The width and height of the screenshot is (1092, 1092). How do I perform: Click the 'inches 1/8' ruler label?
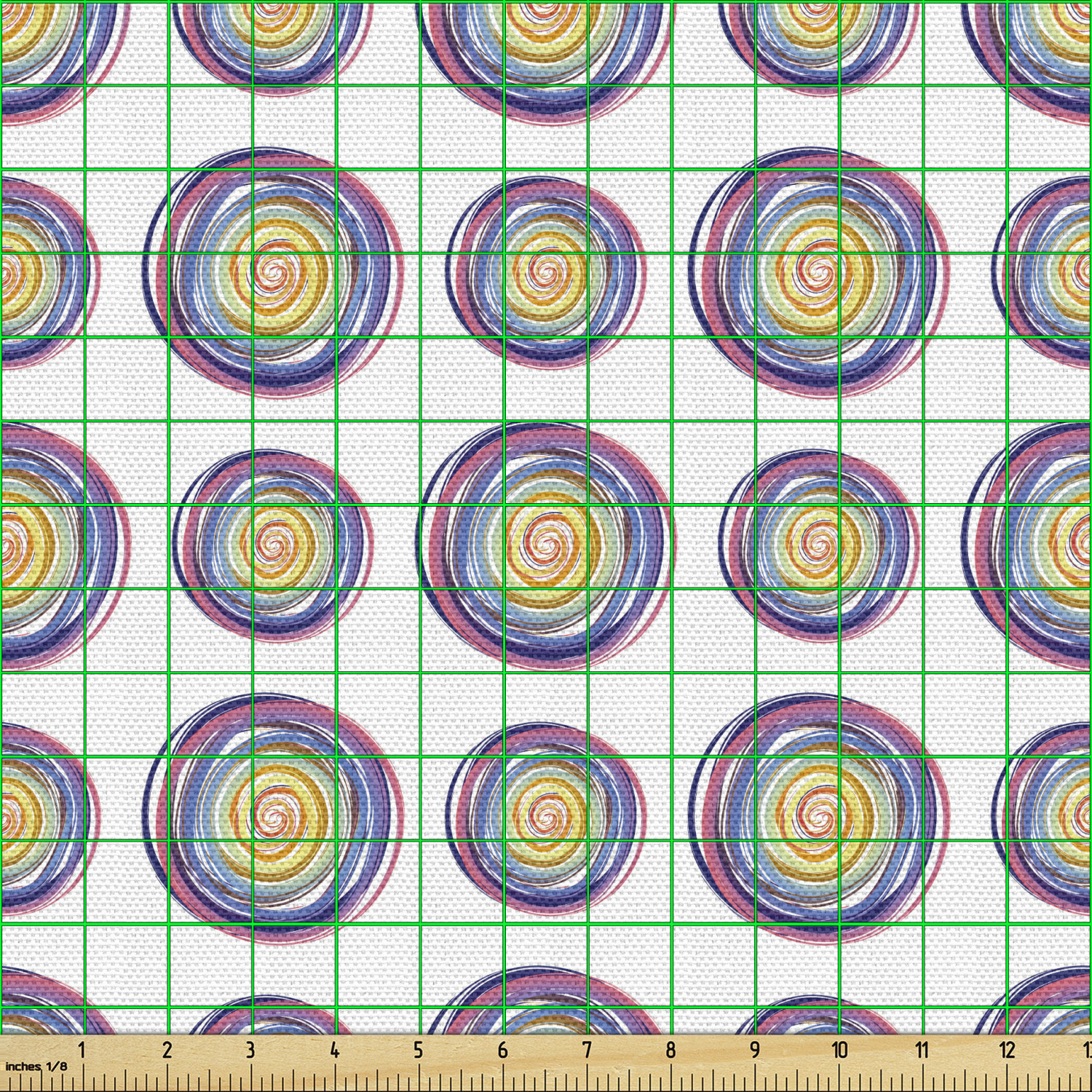pyautogui.click(x=36, y=1067)
